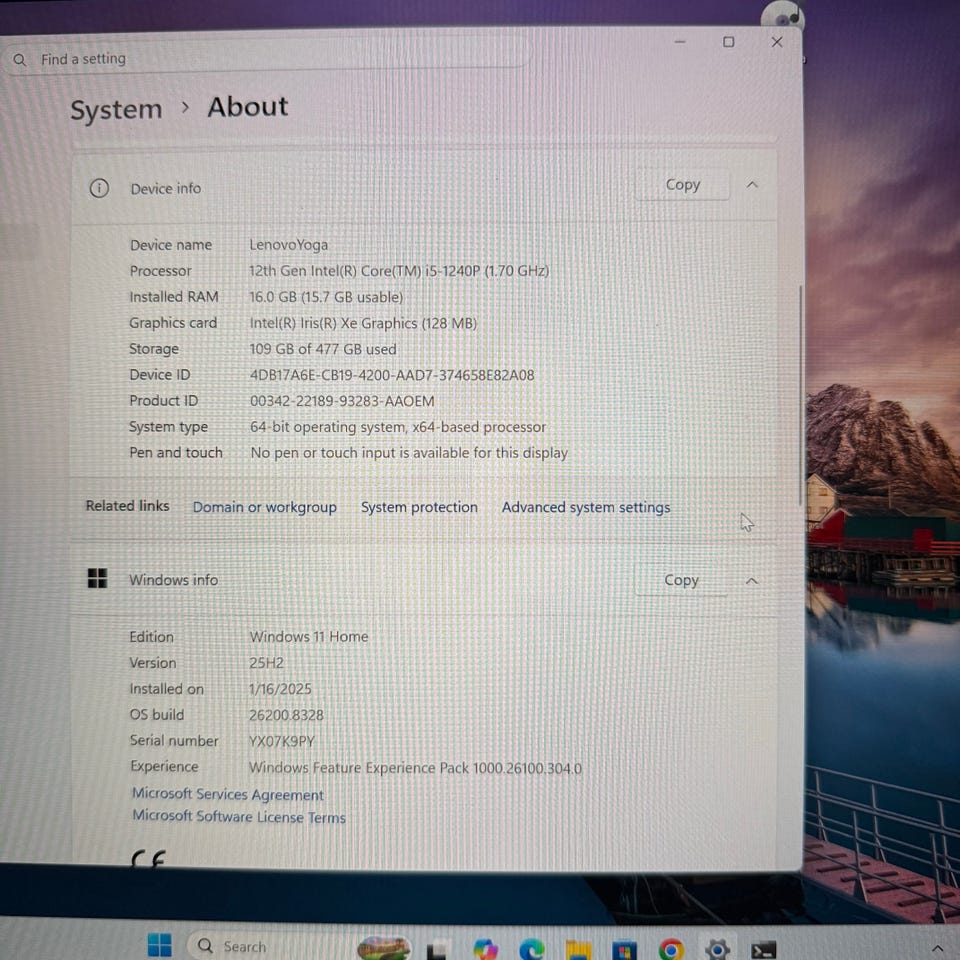Select the 64-bit operating system text
Image resolution: width=960 pixels, height=960 pixels.
(397, 427)
